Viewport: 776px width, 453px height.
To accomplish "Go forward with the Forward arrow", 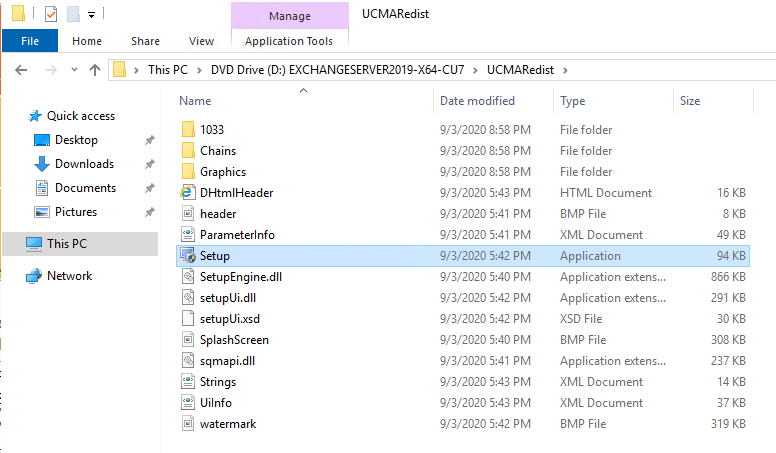I will click(50, 70).
